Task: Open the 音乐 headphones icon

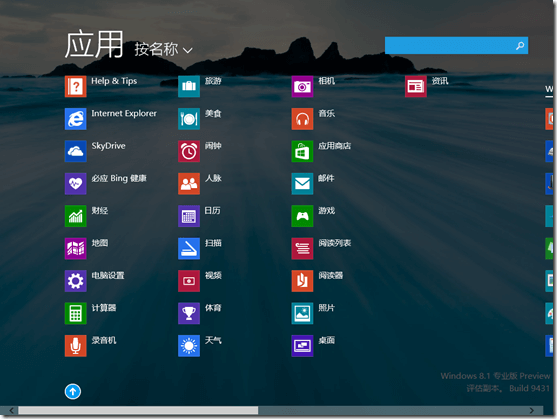Action: tap(302, 119)
